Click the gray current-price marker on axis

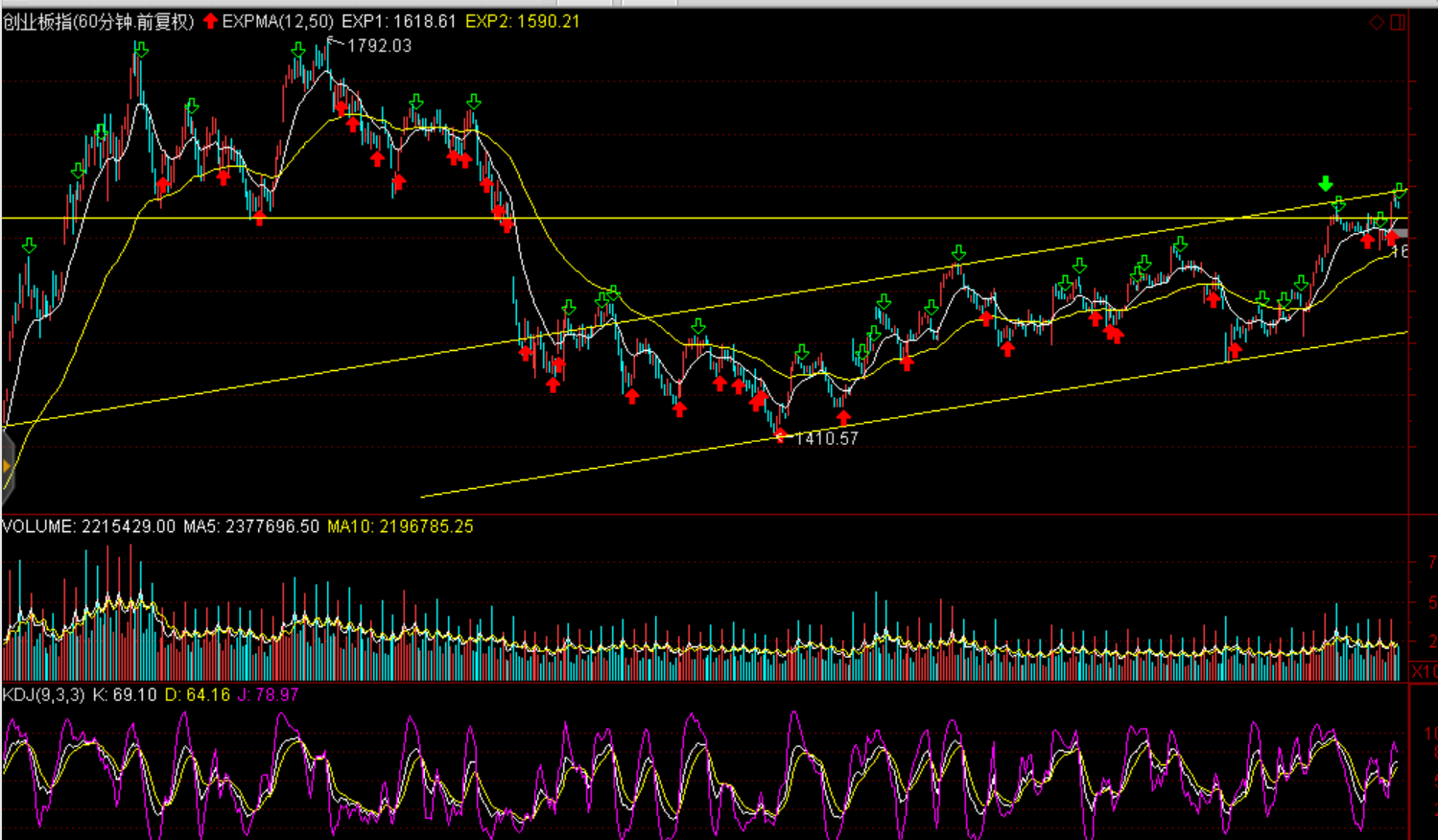(1401, 234)
